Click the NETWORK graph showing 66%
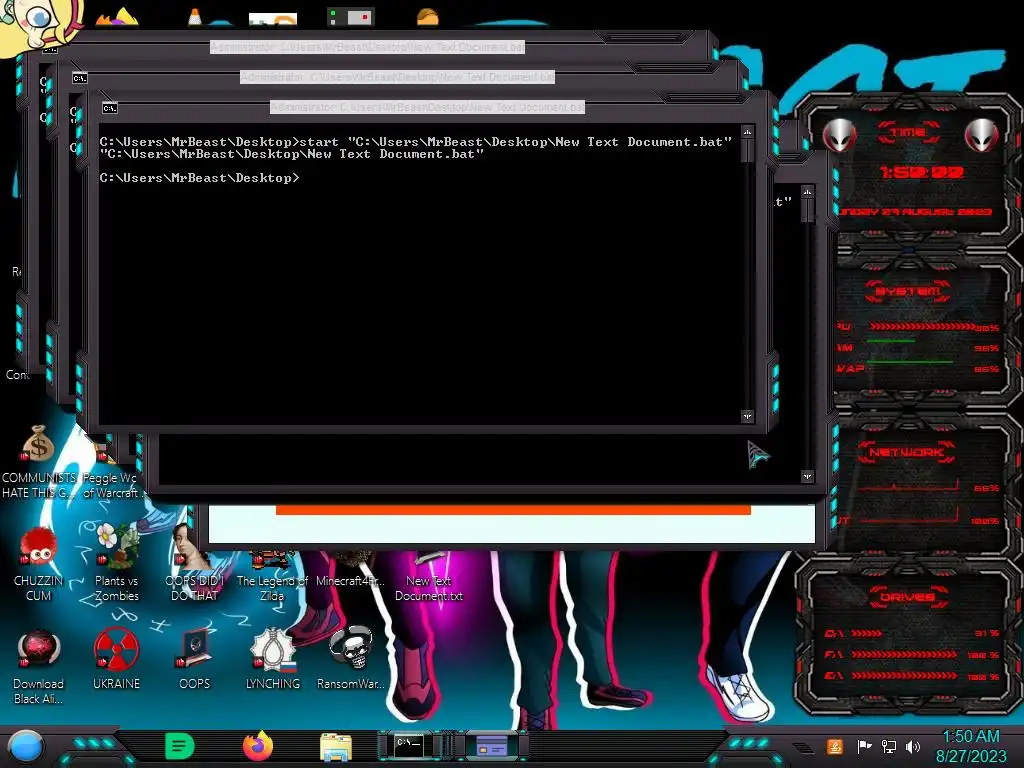Viewport: 1024px width, 768px height. pos(909,486)
